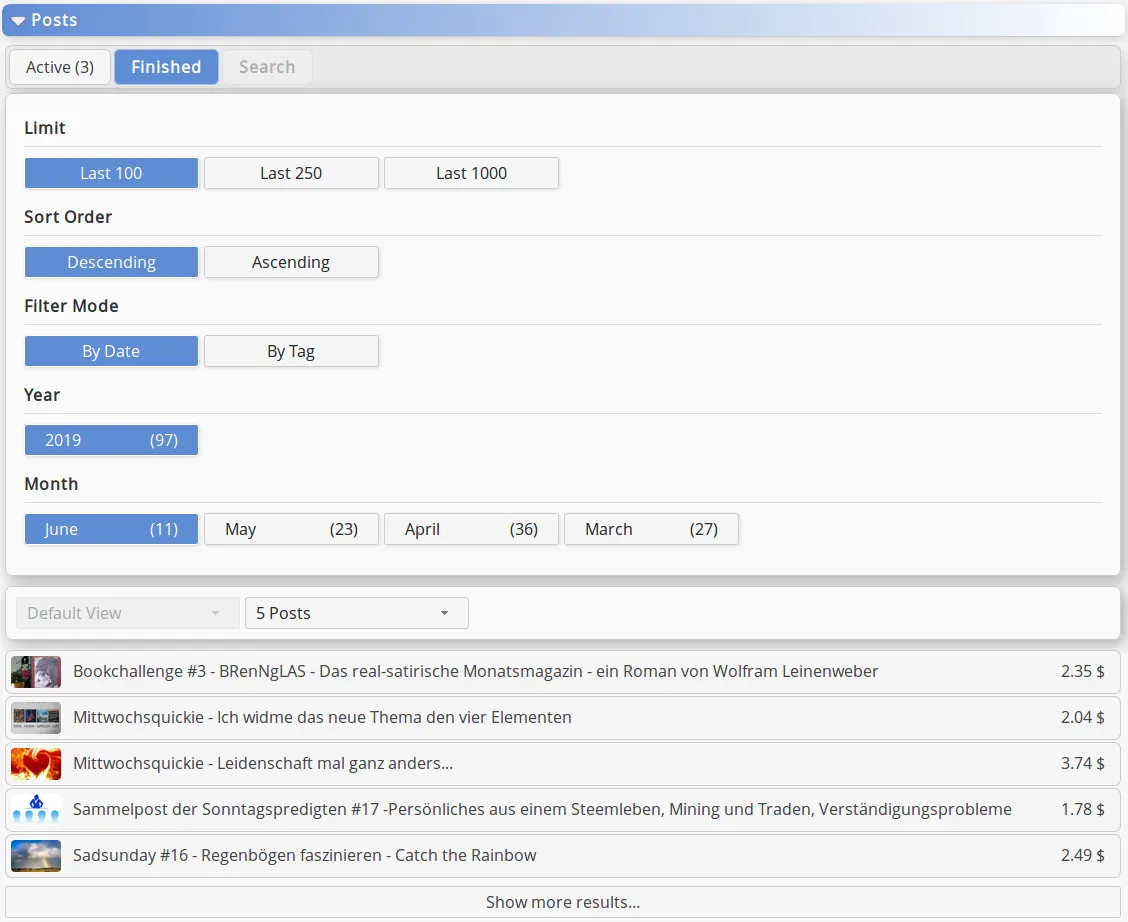
Task: Collapse the Posts section triangle
Action: tap(18, 21)
